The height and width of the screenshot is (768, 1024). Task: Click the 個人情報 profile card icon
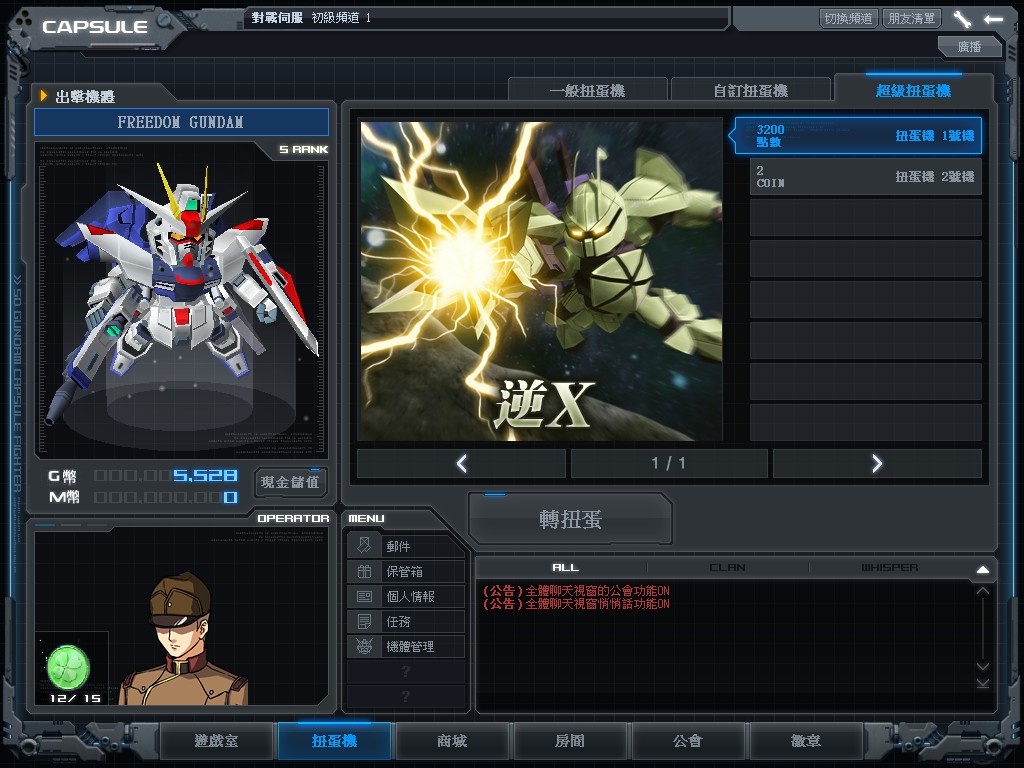[364, 596]
